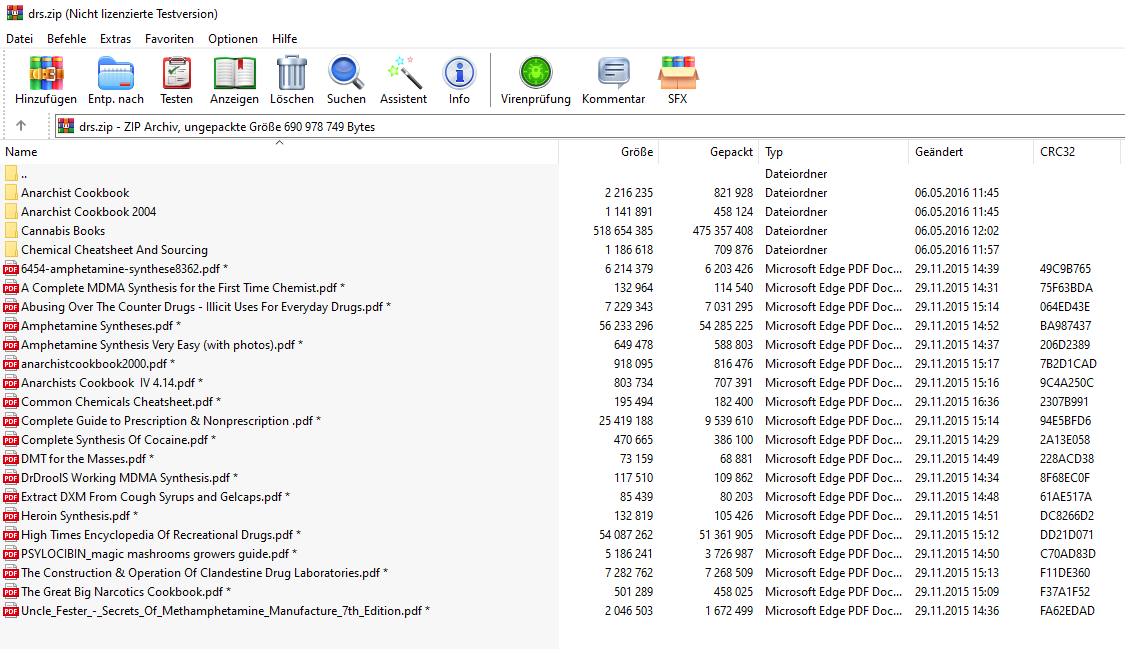Launch the Assistent wizard icon
The width and height of the screenshot is (1125, 649).
click(403, 73)
